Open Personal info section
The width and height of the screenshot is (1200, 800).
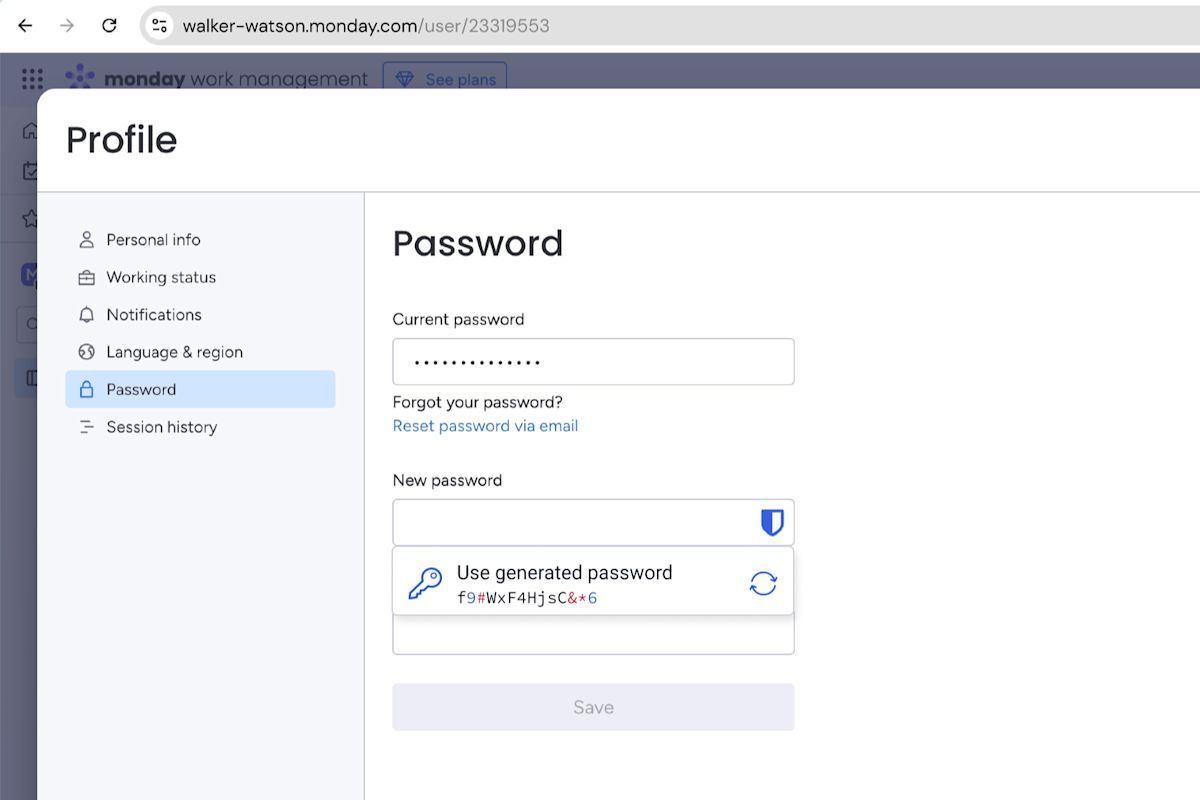(153, 240)
